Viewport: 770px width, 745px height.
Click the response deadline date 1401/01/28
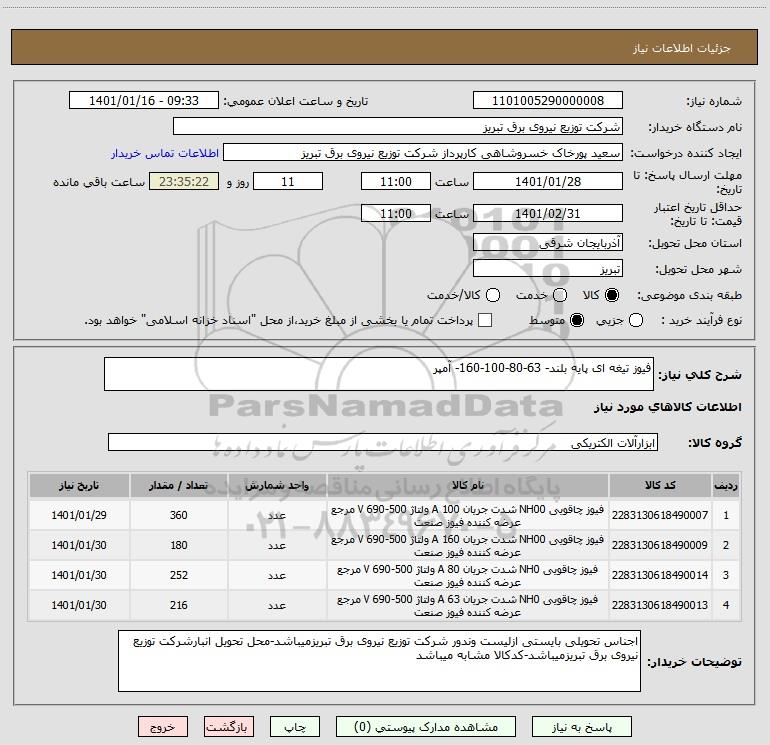(x=548, y=181)
